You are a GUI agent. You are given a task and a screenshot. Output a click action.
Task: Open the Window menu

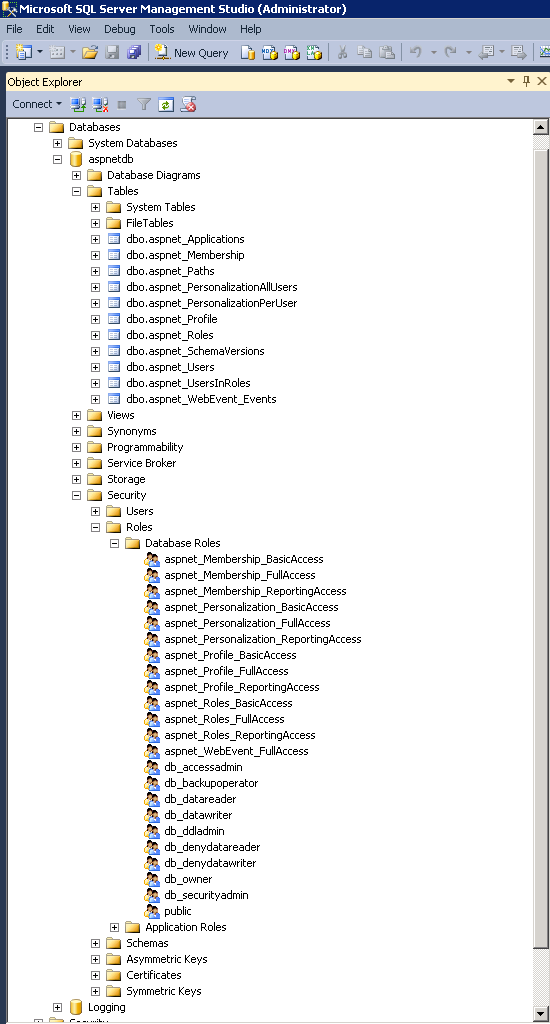click(207, 29)
